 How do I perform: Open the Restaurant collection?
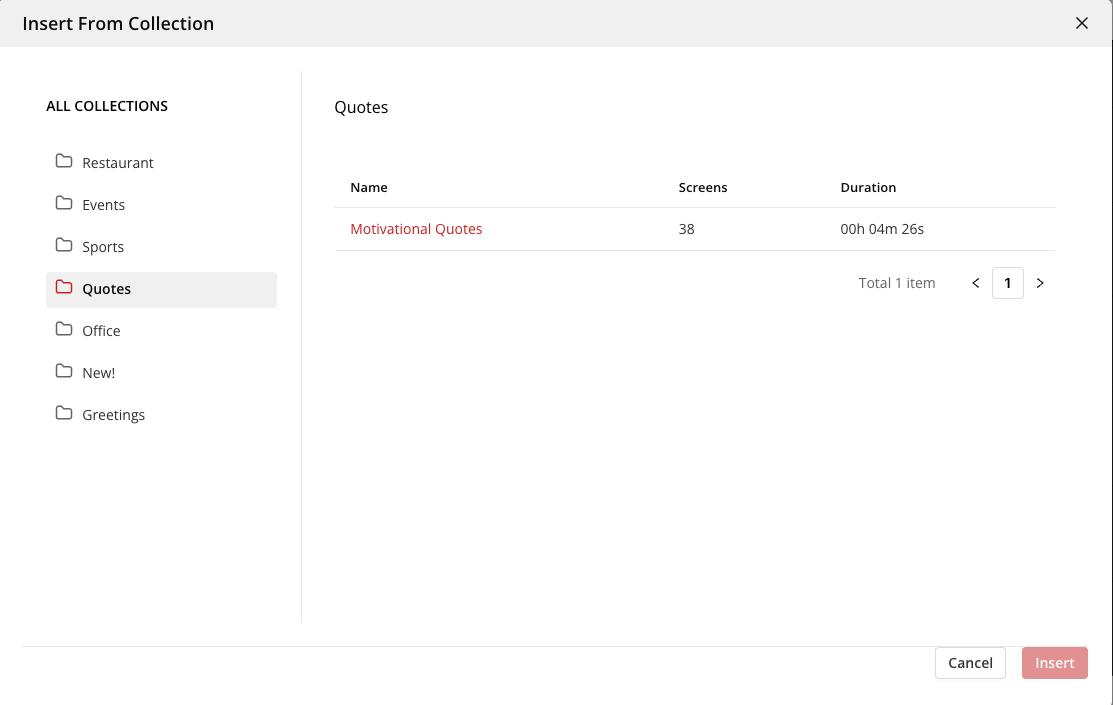(118, 163)
